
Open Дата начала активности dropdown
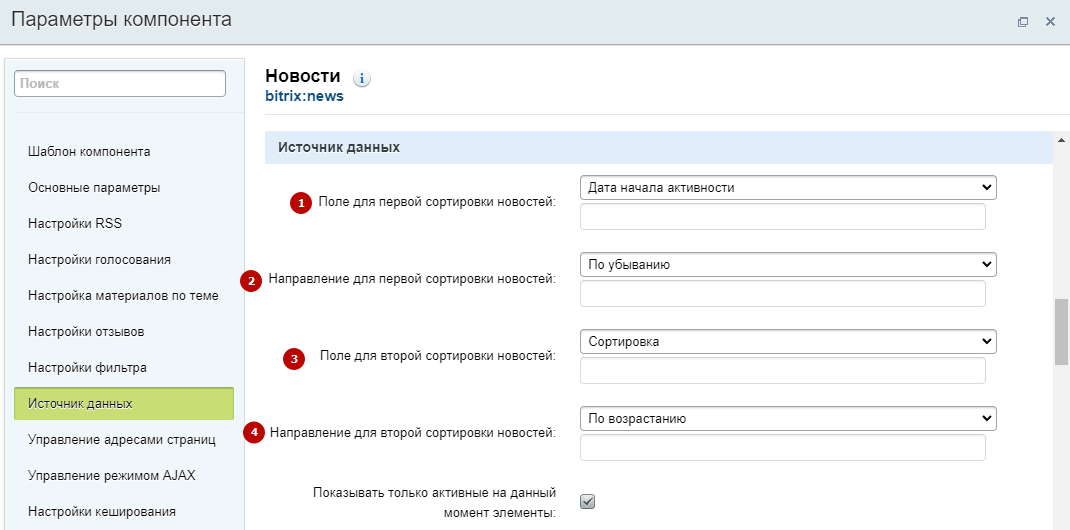tap(788, 187)
